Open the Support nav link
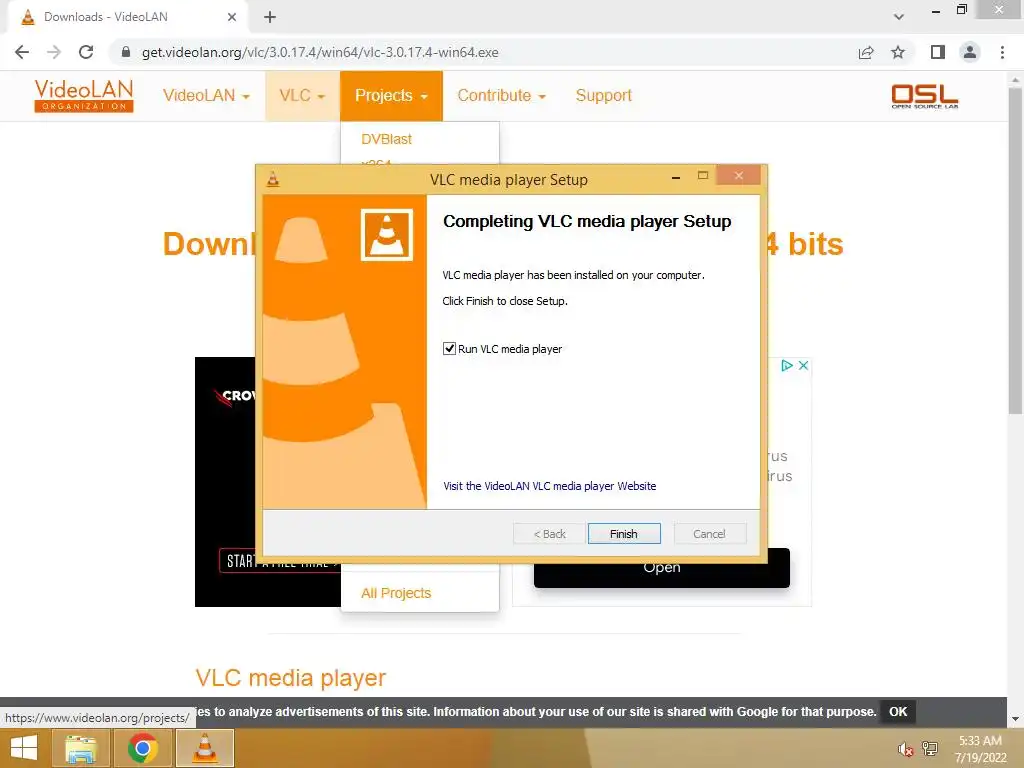Viewport: 1024px width, 768px height. (603, 95)
